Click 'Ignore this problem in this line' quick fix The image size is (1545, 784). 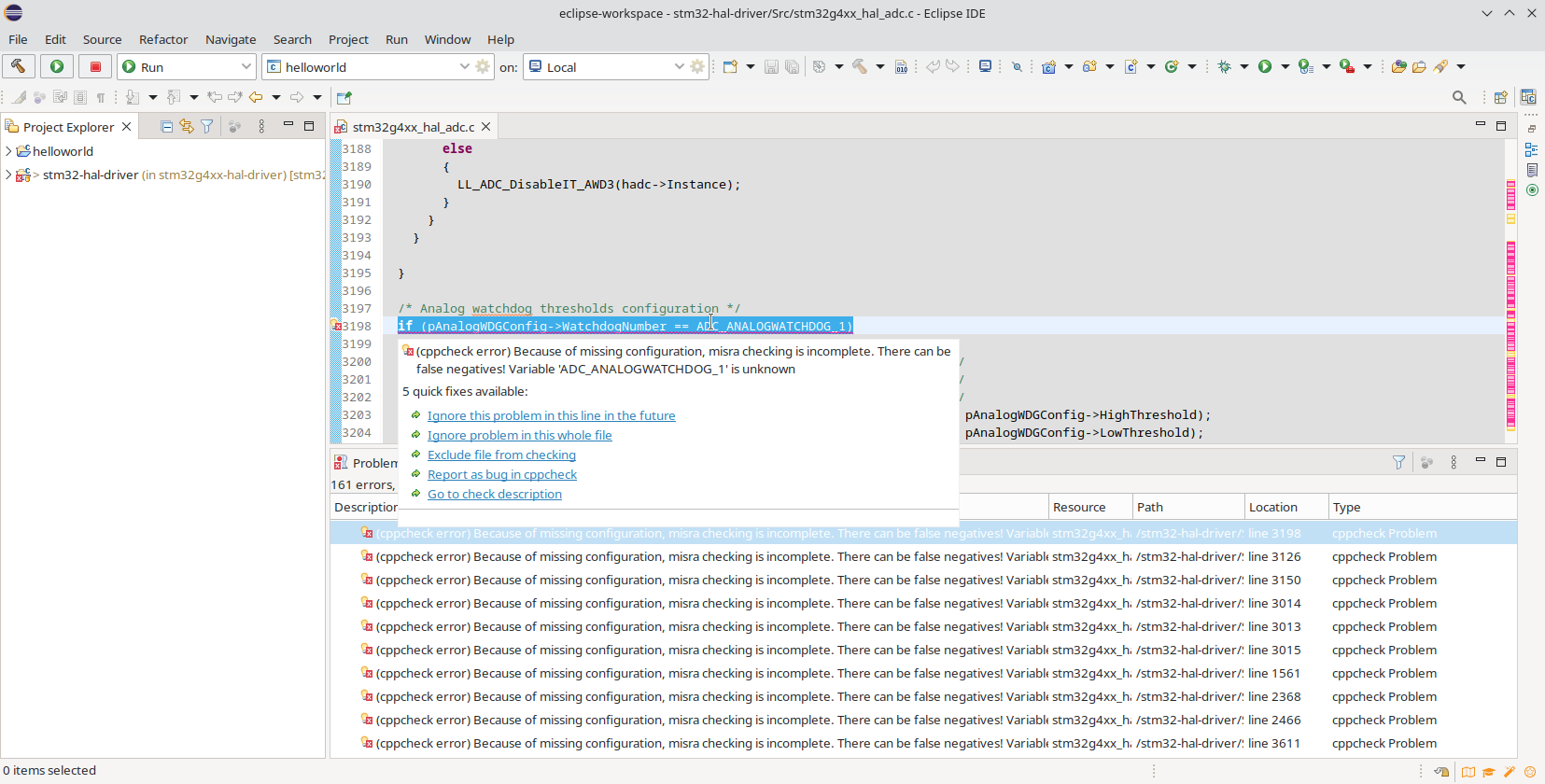pos(551,416)
